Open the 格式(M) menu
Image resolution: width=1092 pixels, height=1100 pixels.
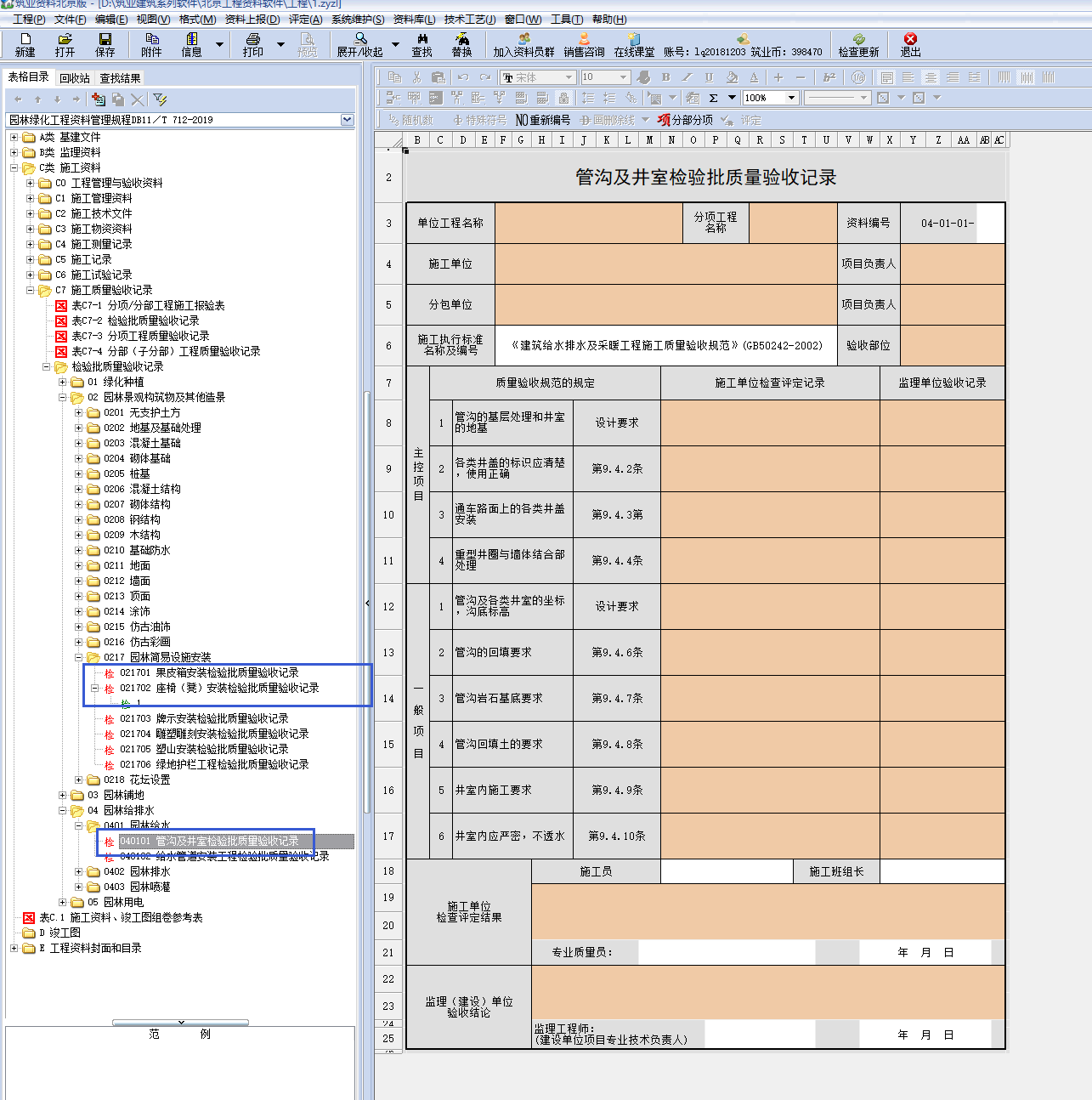[197, 19]
